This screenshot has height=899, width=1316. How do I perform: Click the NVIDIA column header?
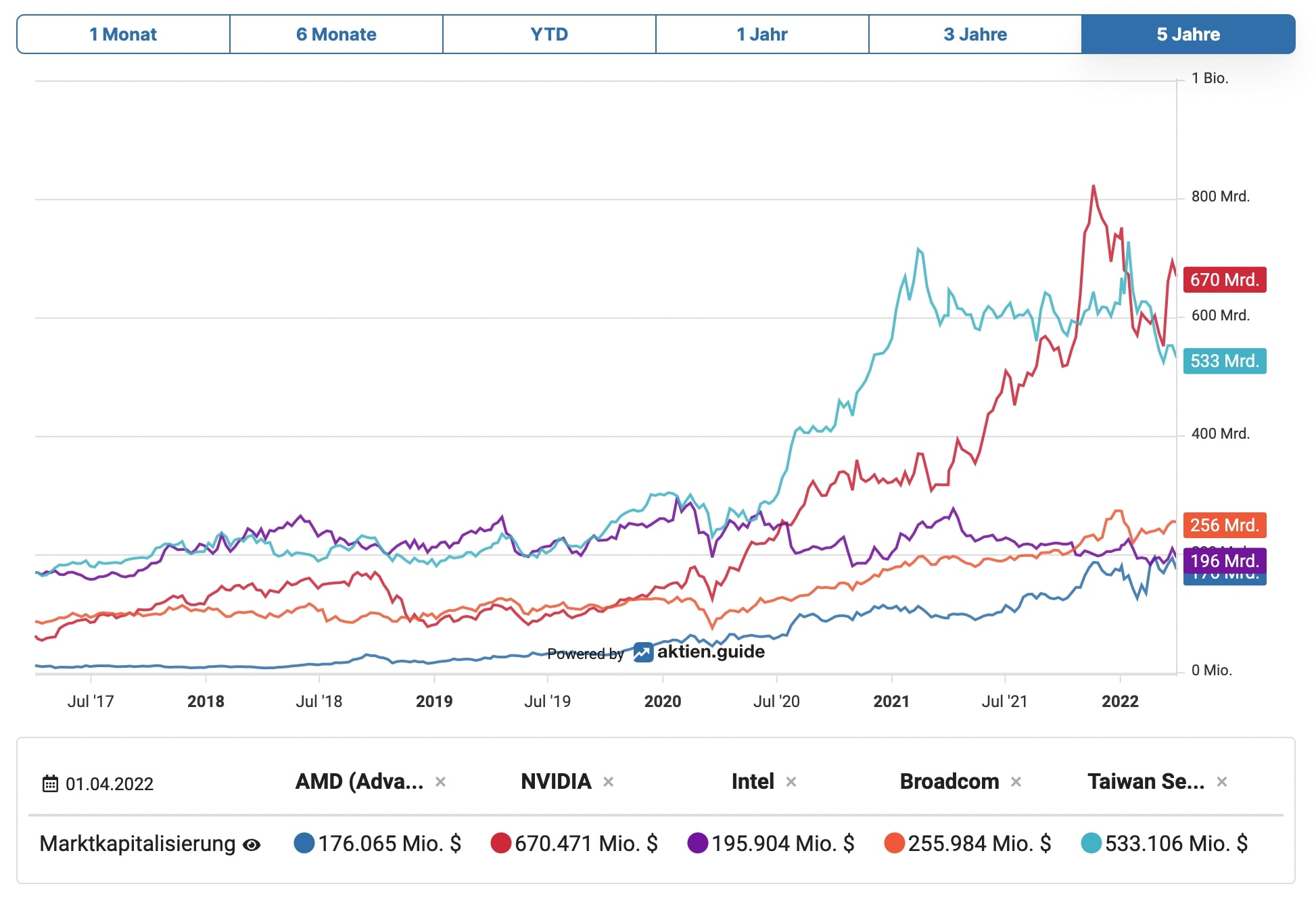click(x=556, y=781)
